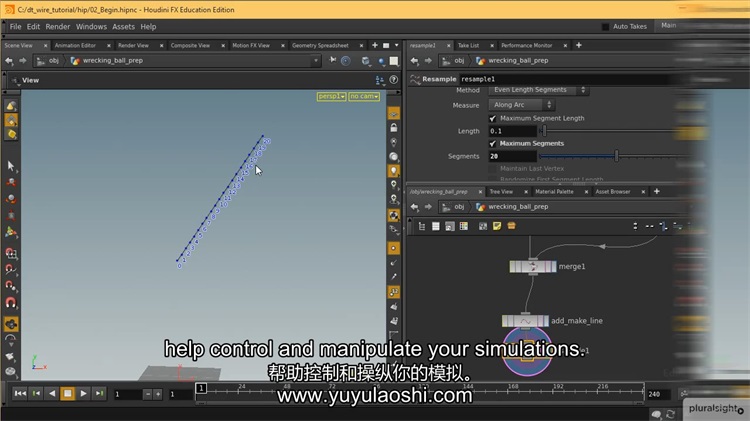Switch to the Render View tab

pyautogui.click(x=133, y=45)
